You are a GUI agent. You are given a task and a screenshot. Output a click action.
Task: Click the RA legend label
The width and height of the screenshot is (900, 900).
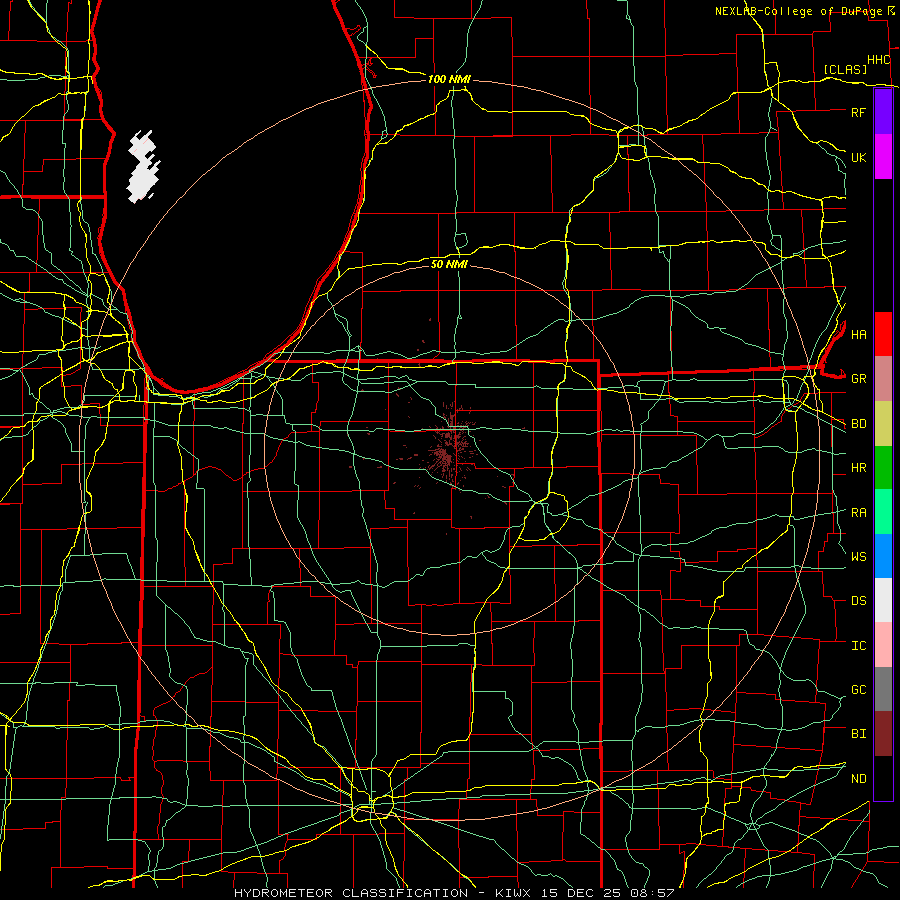(859, 513)
